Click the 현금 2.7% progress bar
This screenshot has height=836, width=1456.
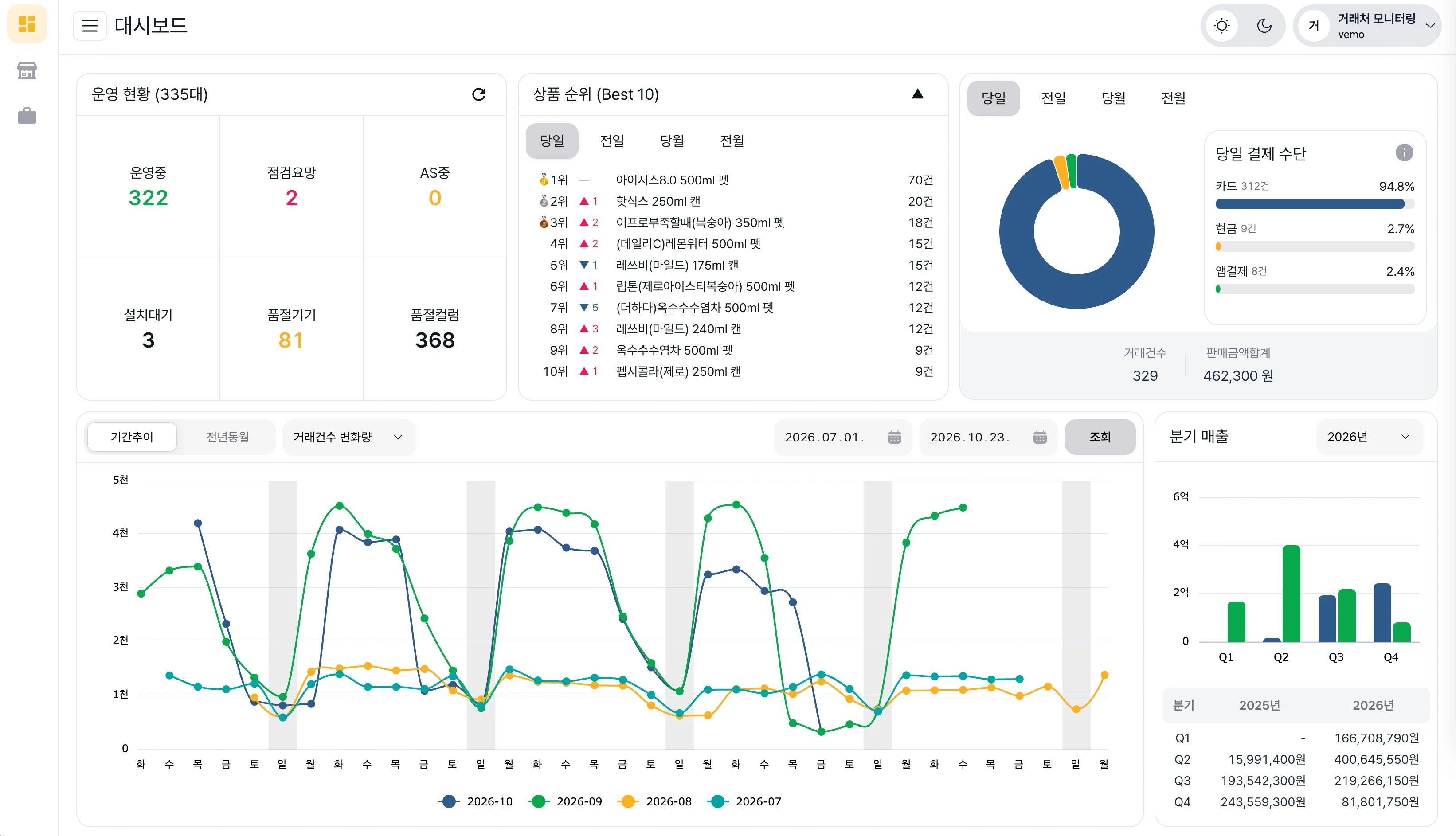point(1315,246)
